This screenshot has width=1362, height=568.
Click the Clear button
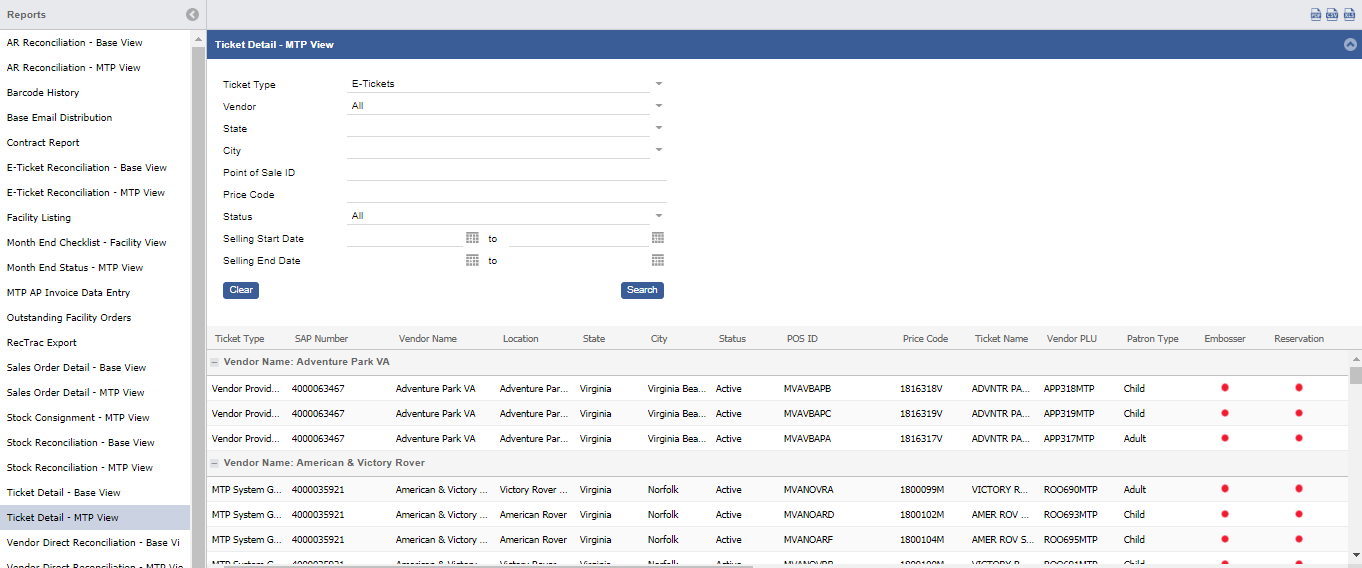pyautogui.click(x=241, y=290)
